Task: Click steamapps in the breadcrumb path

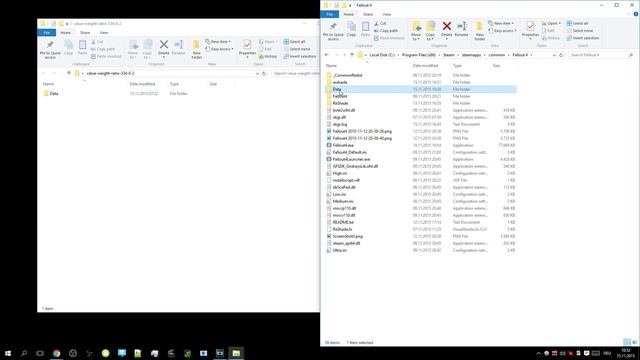Action: click(471, 55)
